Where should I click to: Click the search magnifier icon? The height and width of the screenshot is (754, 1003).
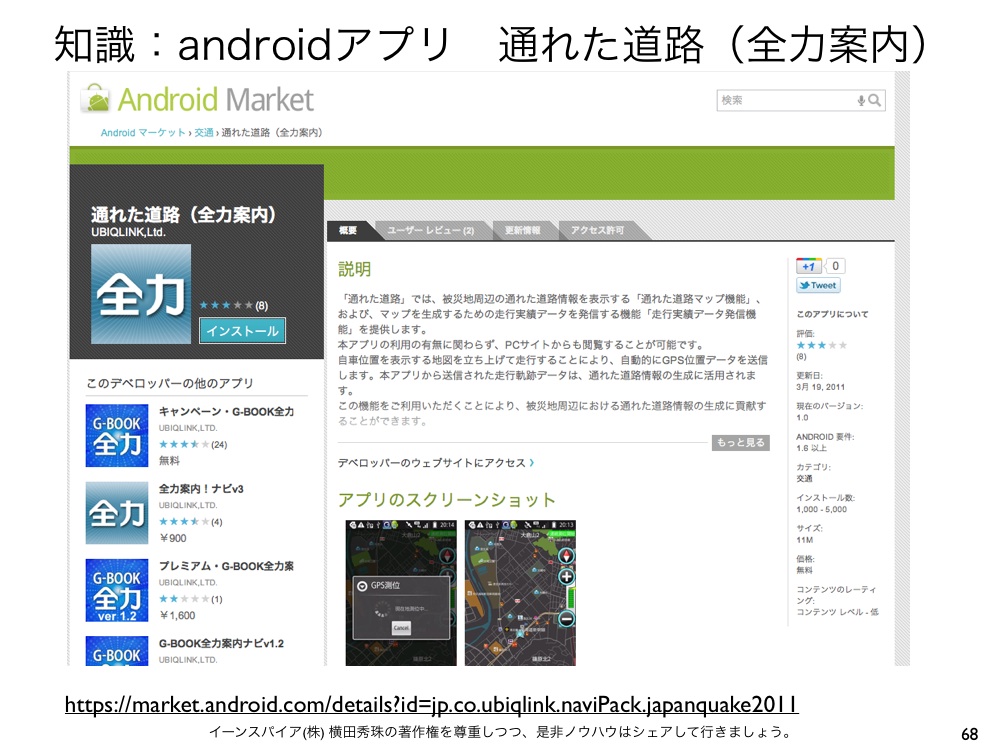tap(874, 100)
